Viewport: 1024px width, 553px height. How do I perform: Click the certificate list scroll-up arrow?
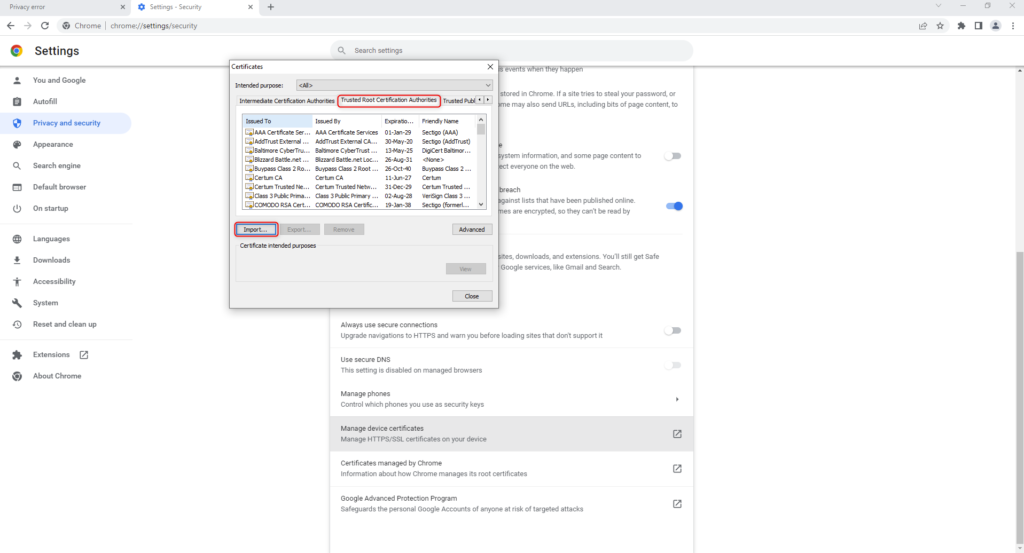tap(481, 120)
